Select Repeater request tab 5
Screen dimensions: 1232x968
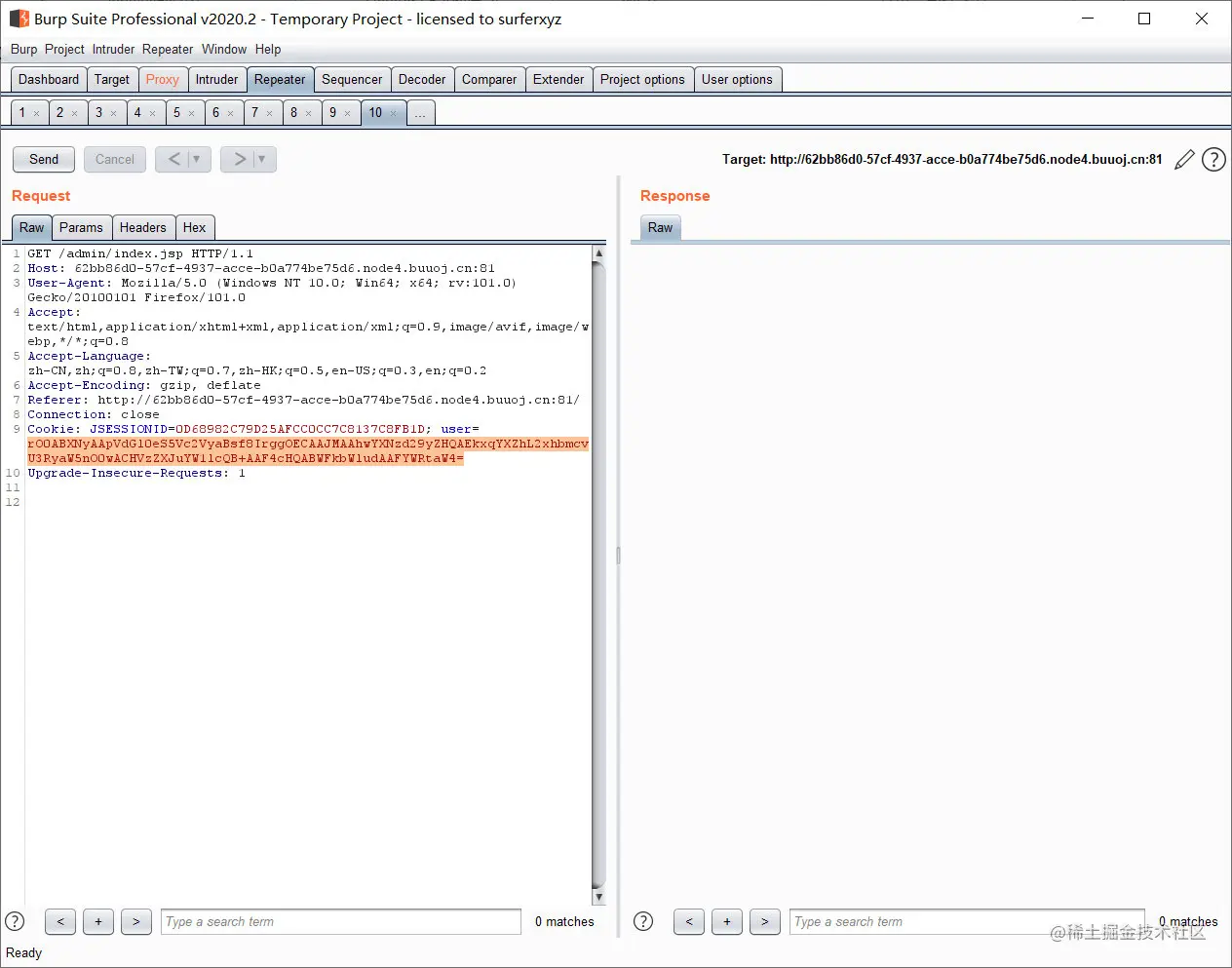coord(176,113)
